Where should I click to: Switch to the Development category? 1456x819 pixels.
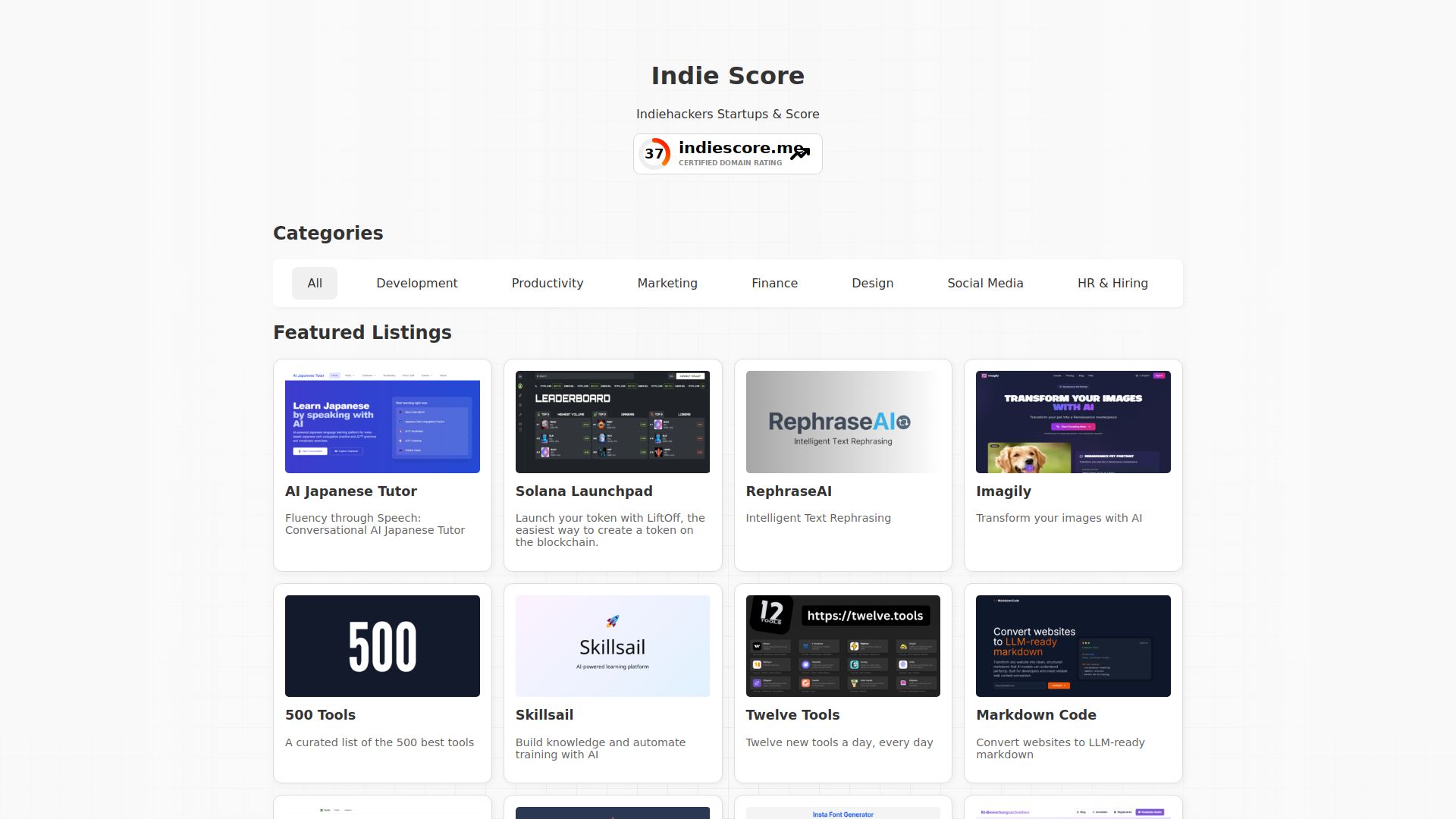[416, 283]
